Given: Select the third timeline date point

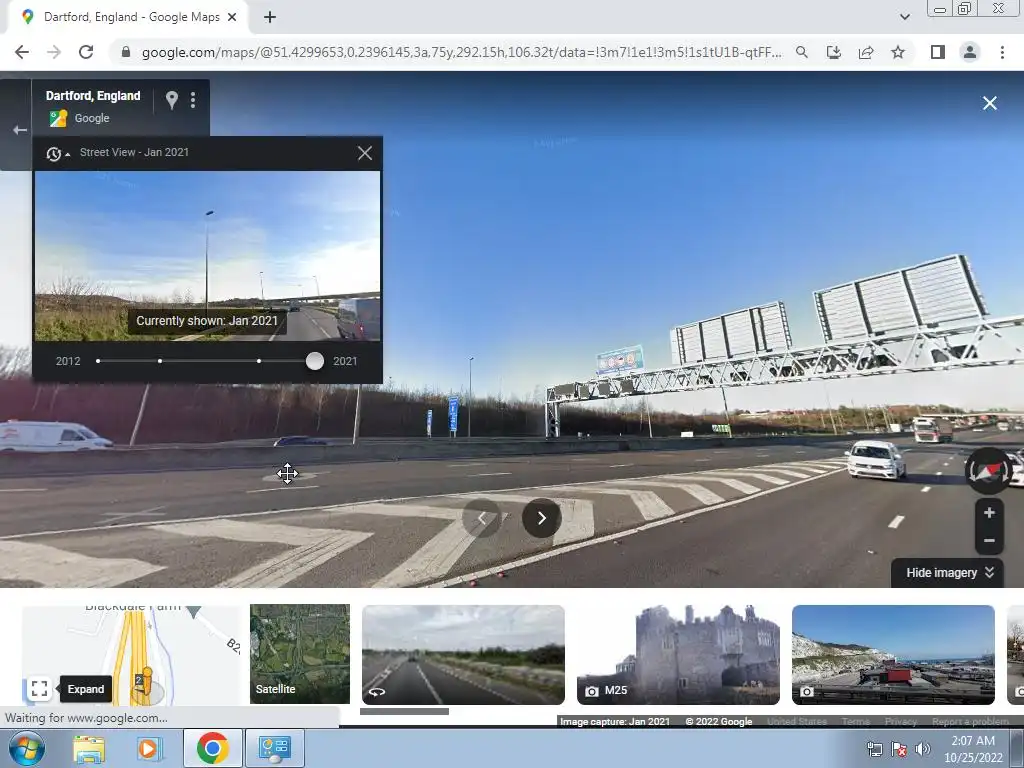Looking at the screenshot, I should point(259,361).
